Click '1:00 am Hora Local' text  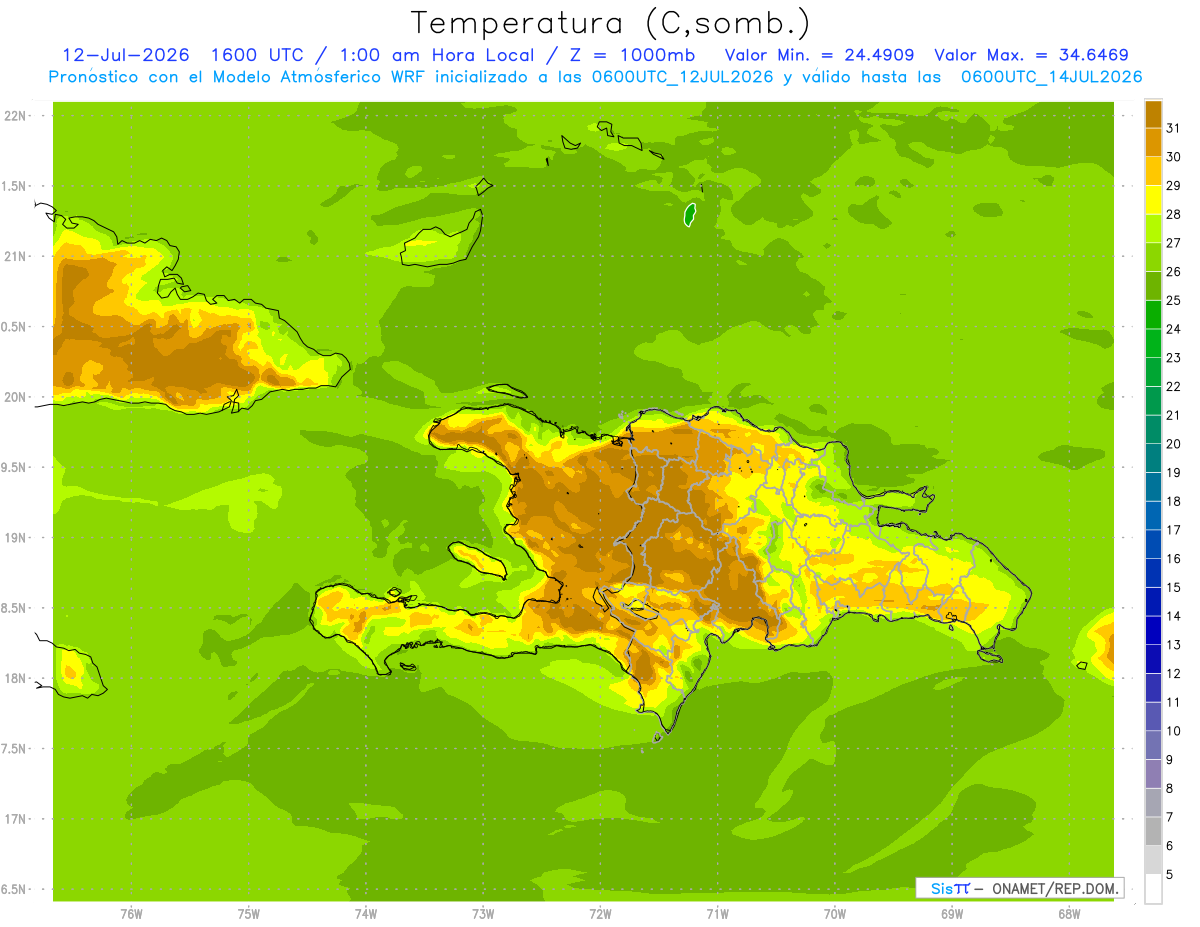click(437, 55)
